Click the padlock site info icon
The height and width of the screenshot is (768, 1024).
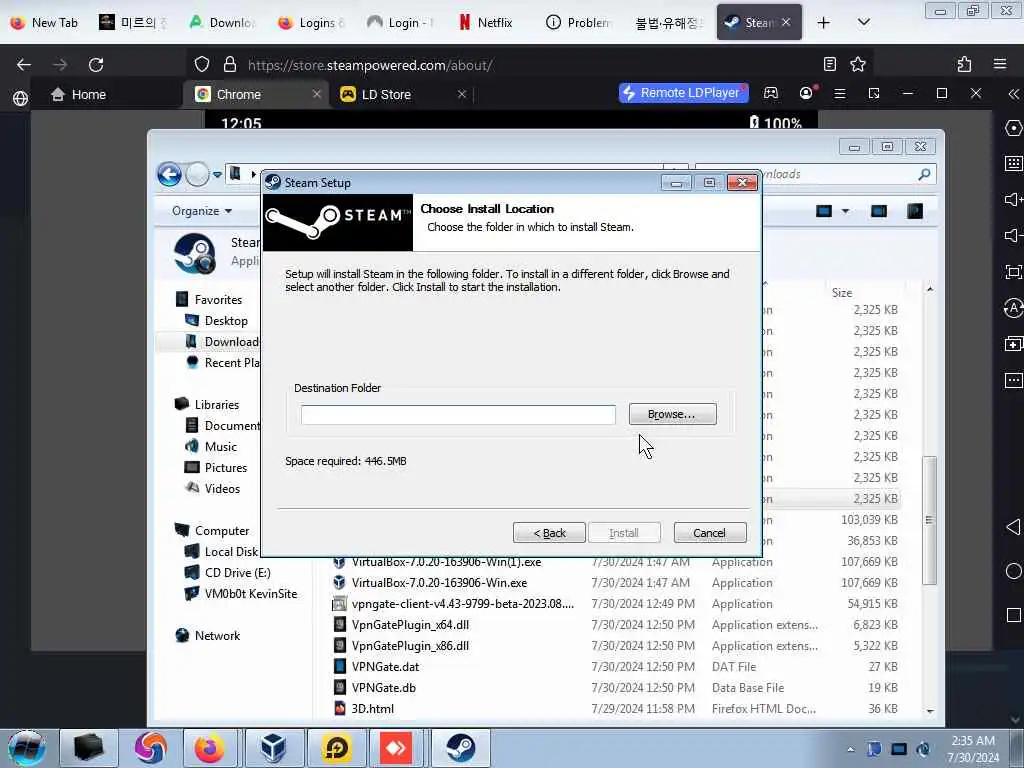229,65
